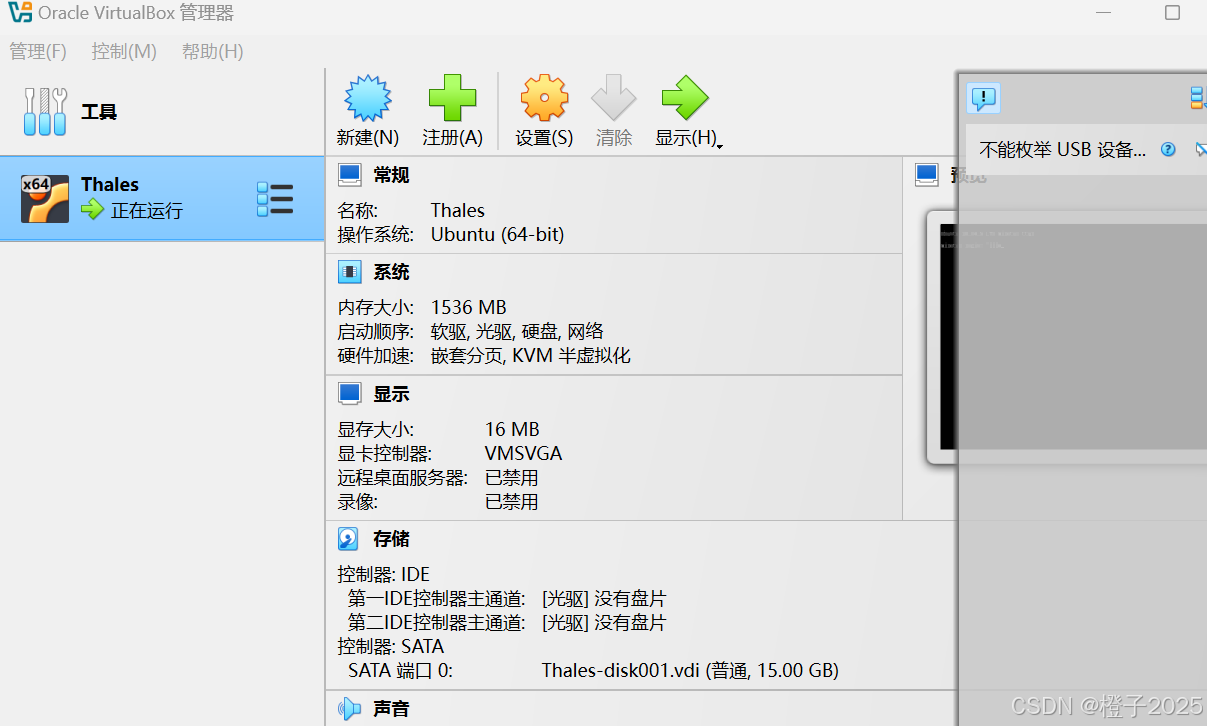This screenshot has height=726, width=1207.
Task: Open the 管理(F) menu
Action: point(38,51)
